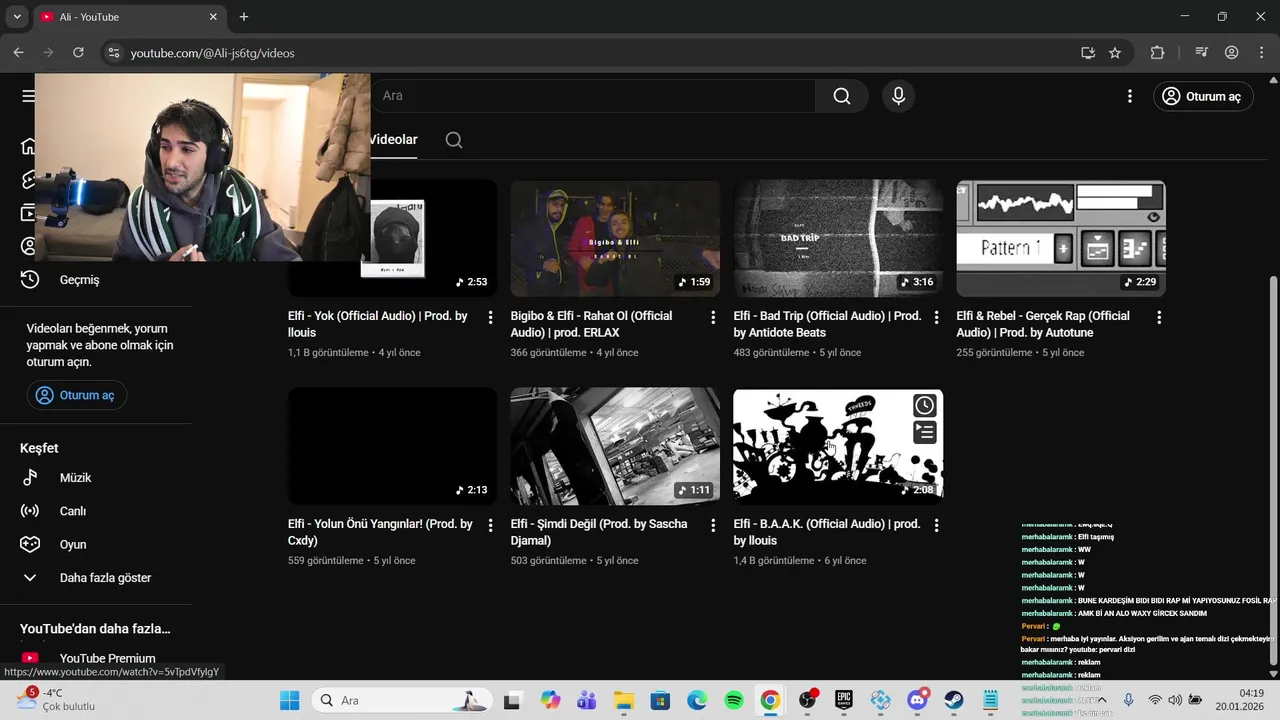
Task: Open Rahat Ol video thumbnail
Action: point(615,238)
